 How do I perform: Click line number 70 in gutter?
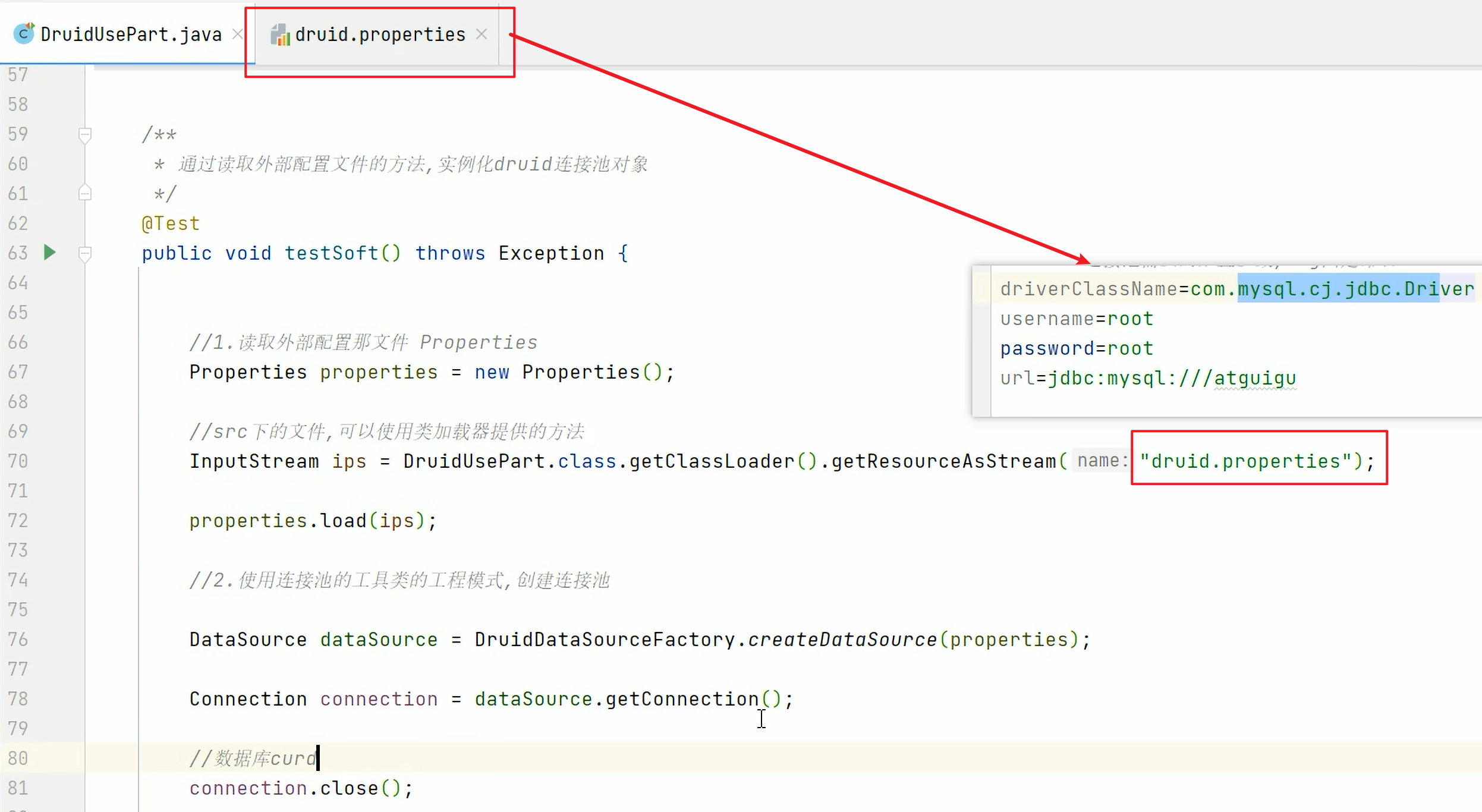click(x=18, y=461)
